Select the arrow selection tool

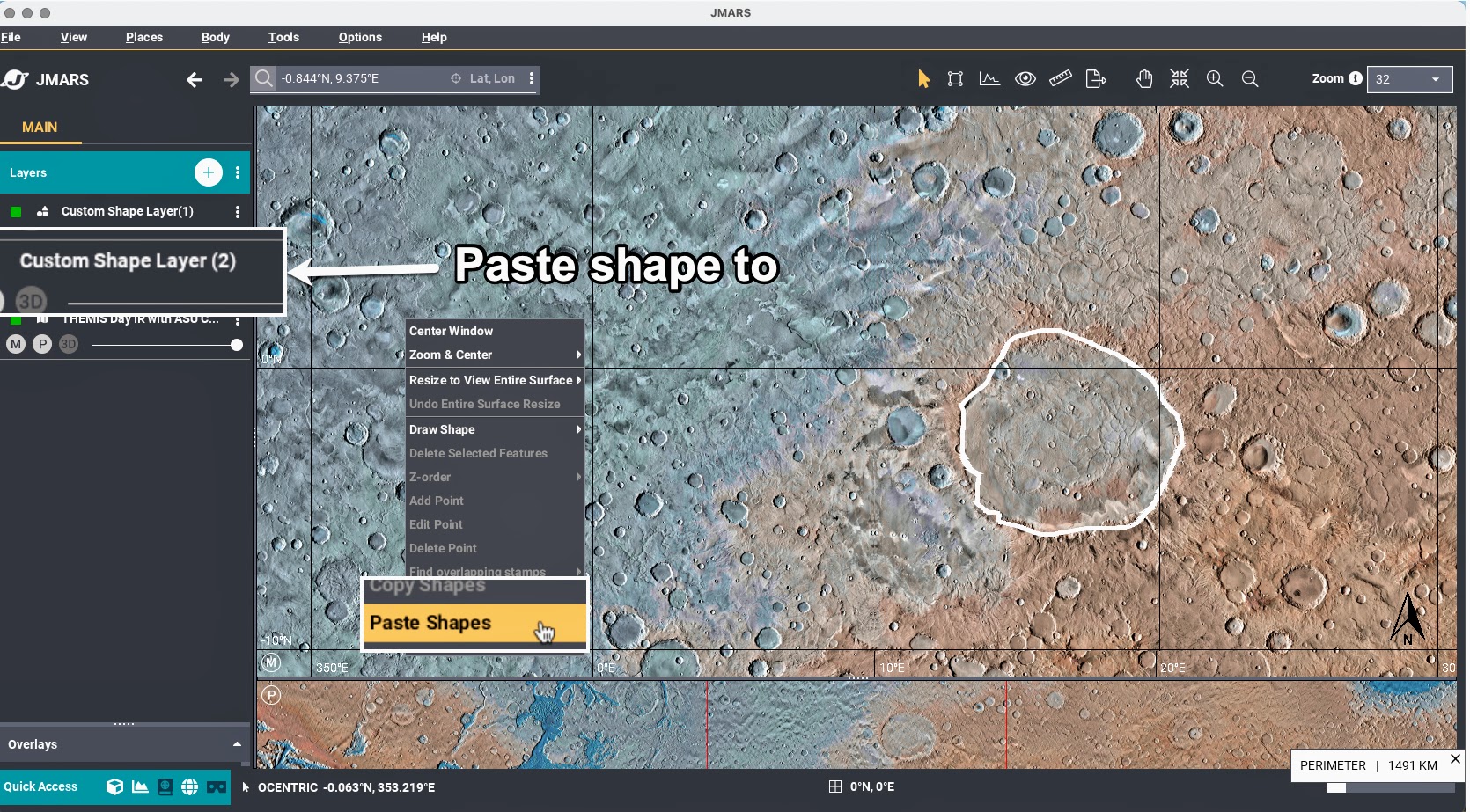point(923,79)
